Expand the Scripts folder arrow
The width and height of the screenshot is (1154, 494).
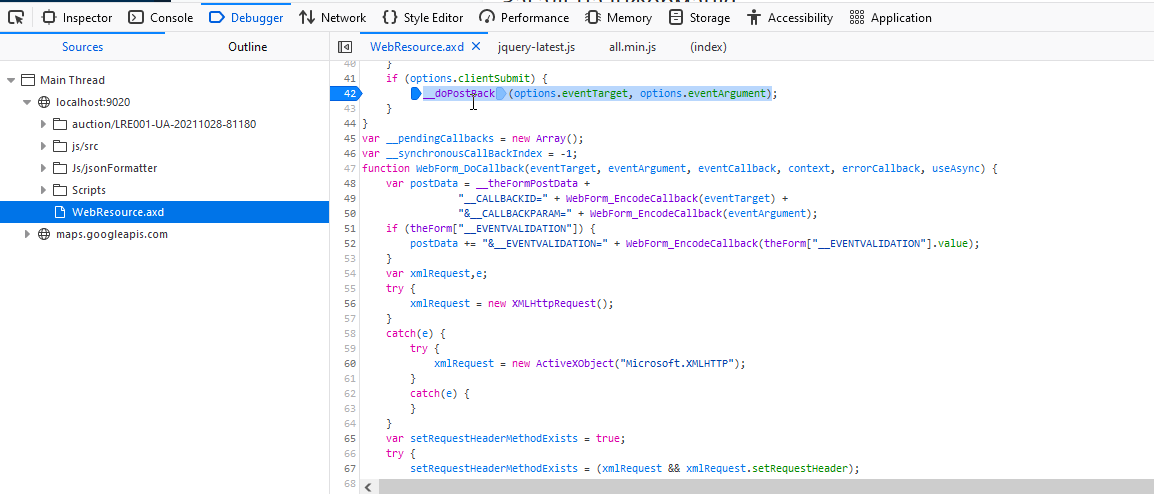click(x=43, y=191)
